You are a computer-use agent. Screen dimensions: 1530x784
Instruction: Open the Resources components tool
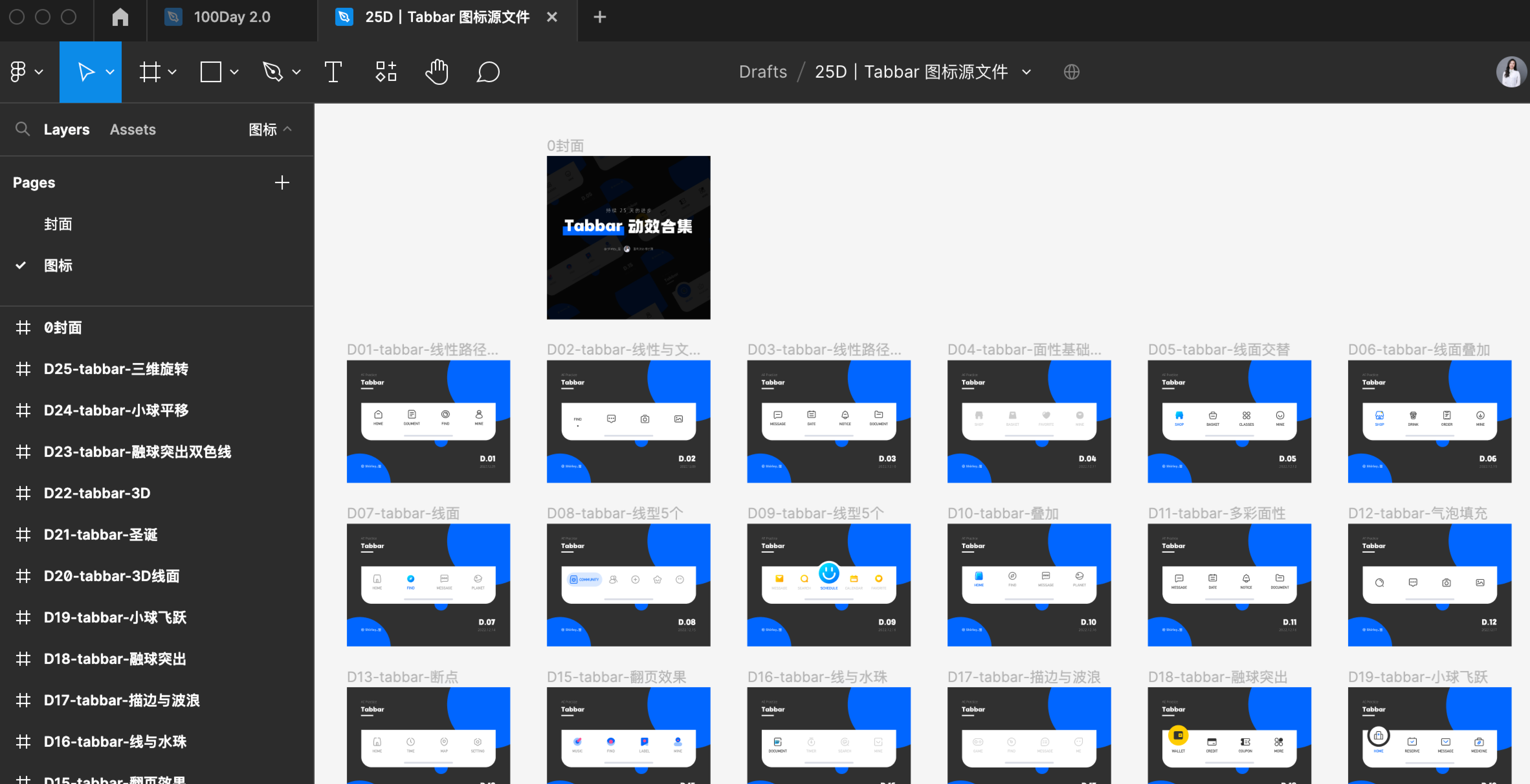[386, 72]
